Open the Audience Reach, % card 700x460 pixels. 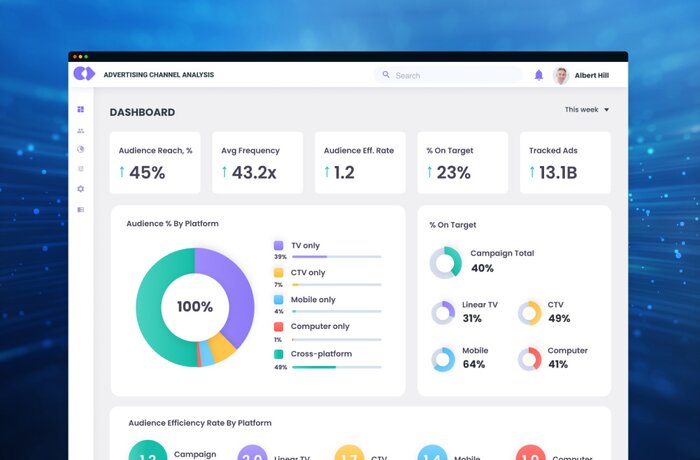(155, 163)
